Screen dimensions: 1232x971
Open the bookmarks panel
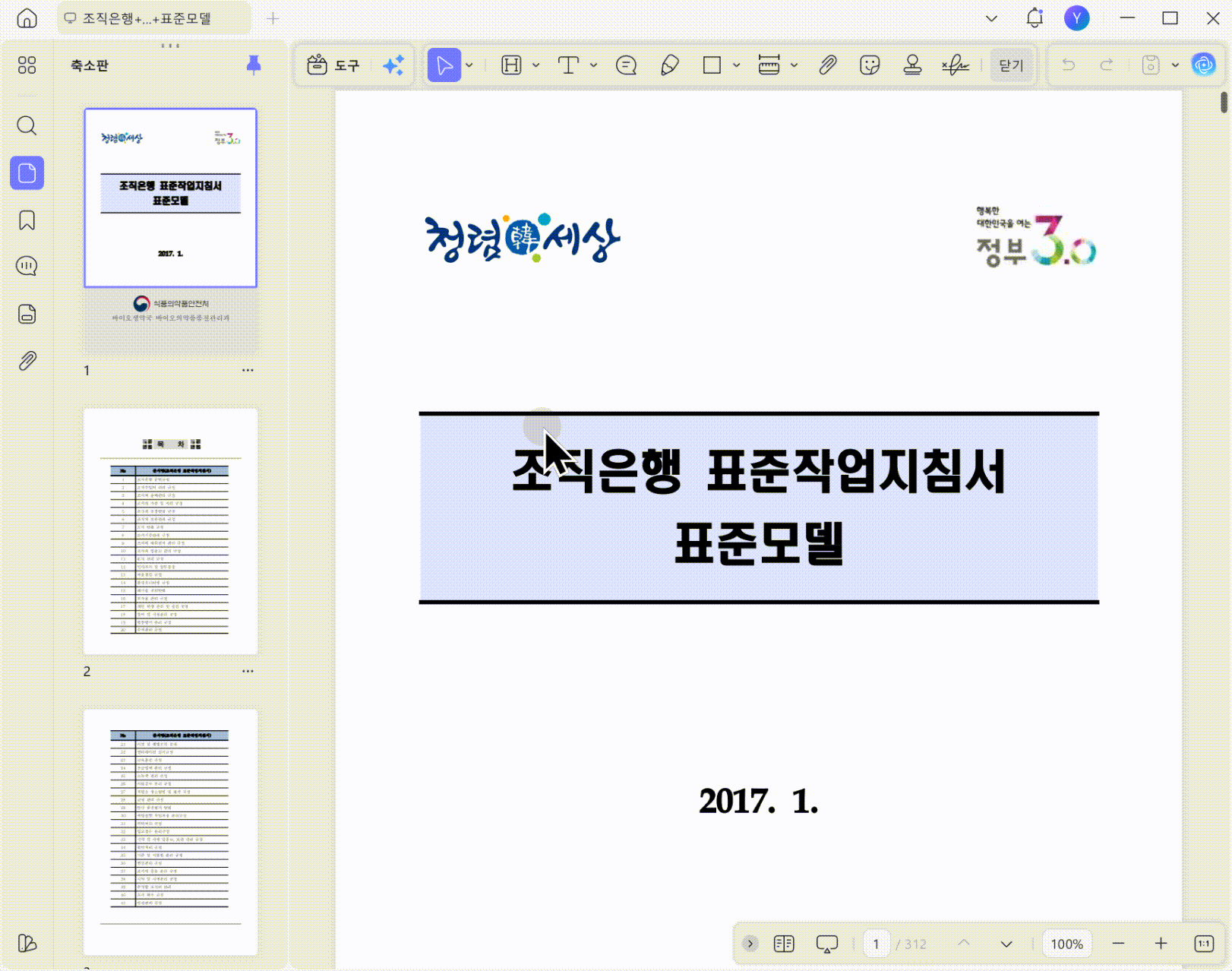[x=27, y=220]
